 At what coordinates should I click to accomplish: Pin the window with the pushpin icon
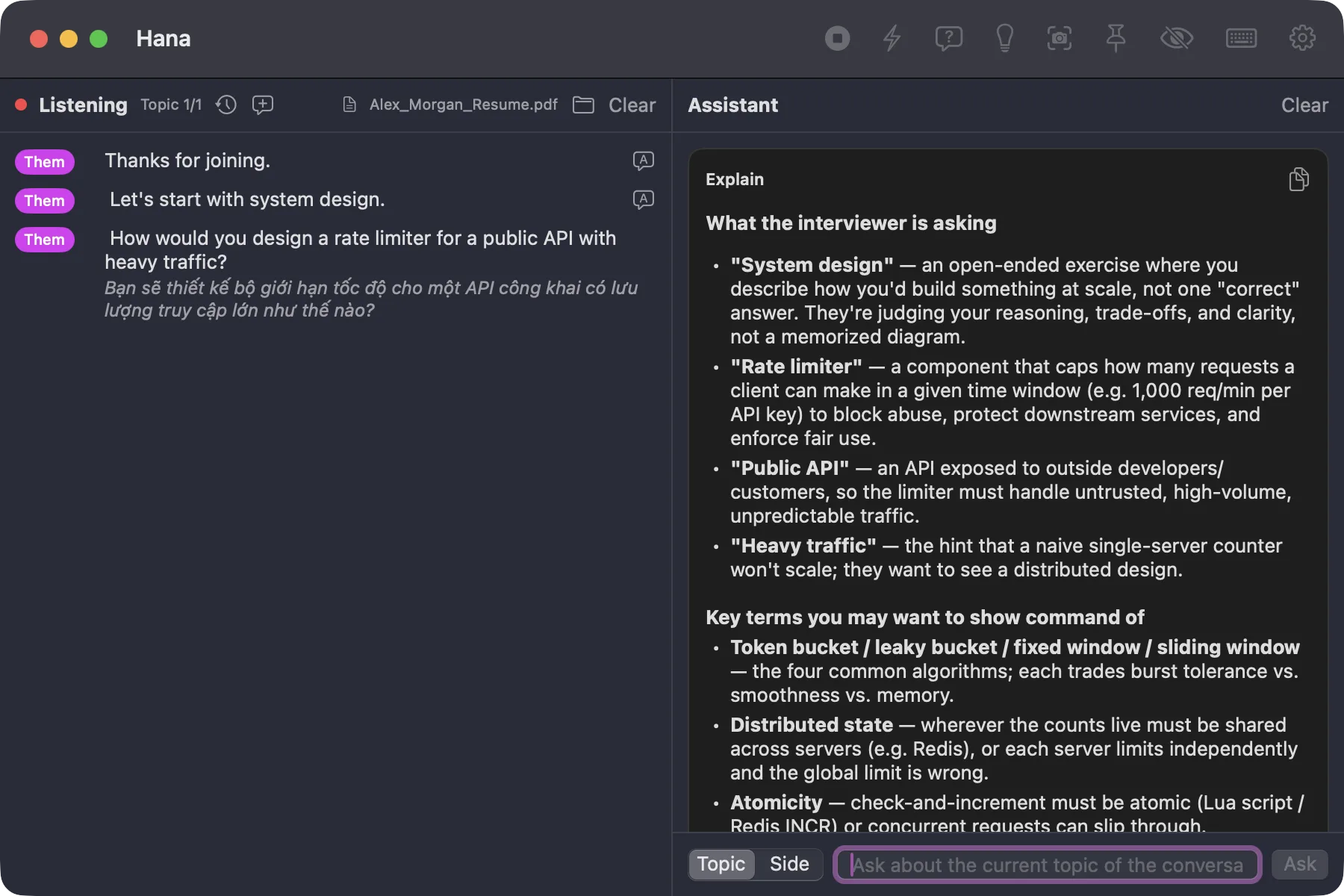(1116, 38)
